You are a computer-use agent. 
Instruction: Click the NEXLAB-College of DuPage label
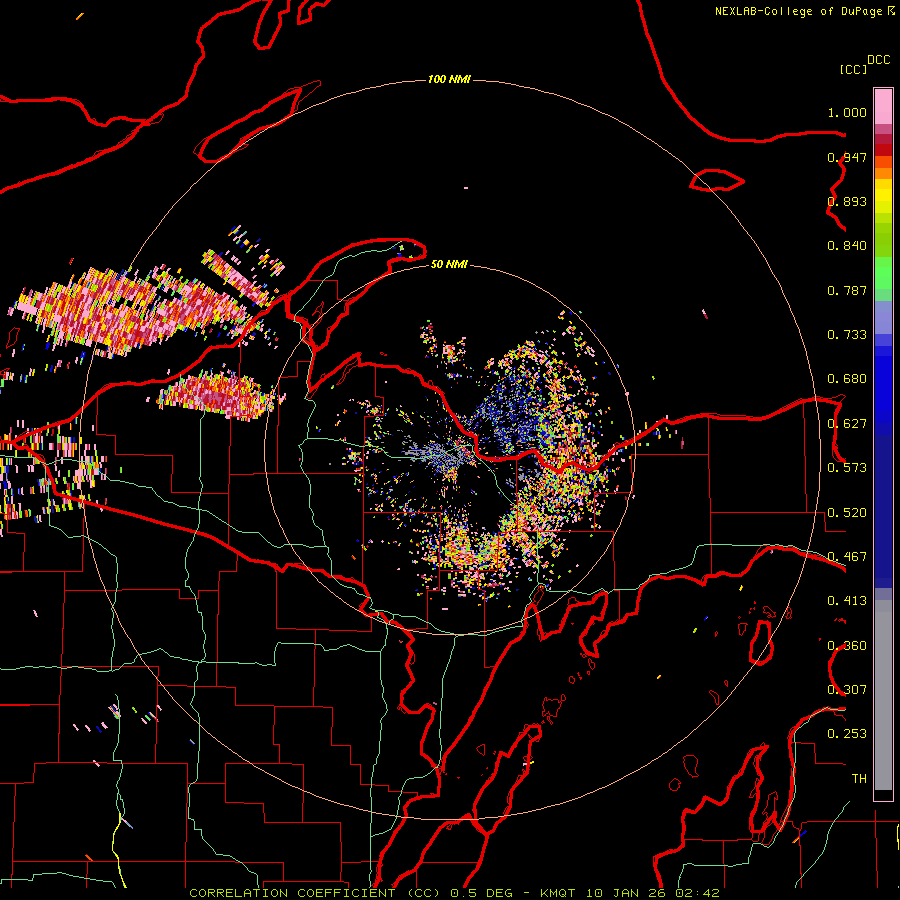(x=799, y=11)
